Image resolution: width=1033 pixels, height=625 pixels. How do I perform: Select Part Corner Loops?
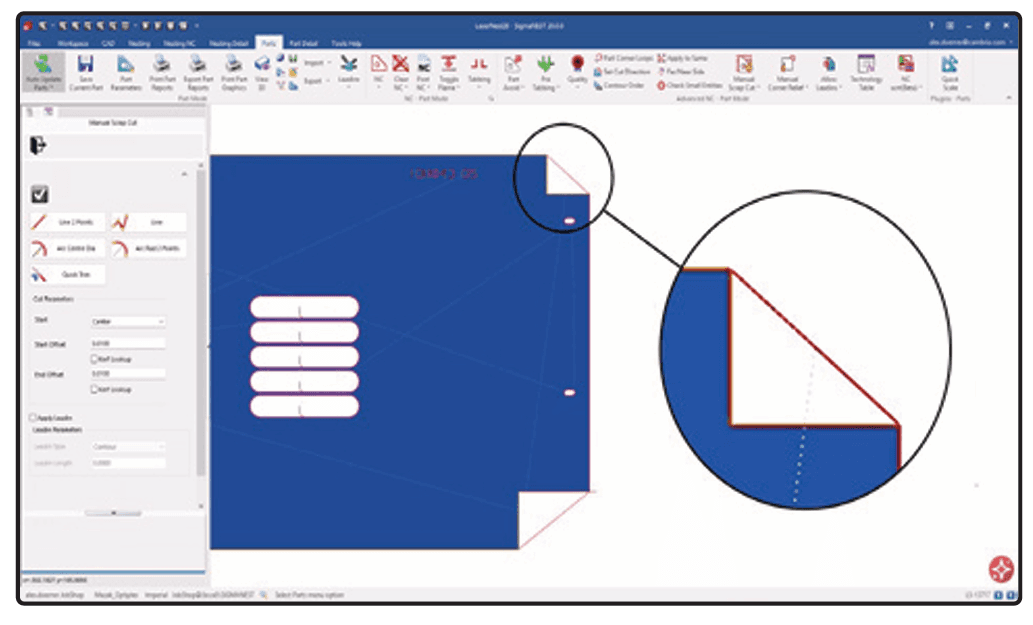click(x=624, y=58)
